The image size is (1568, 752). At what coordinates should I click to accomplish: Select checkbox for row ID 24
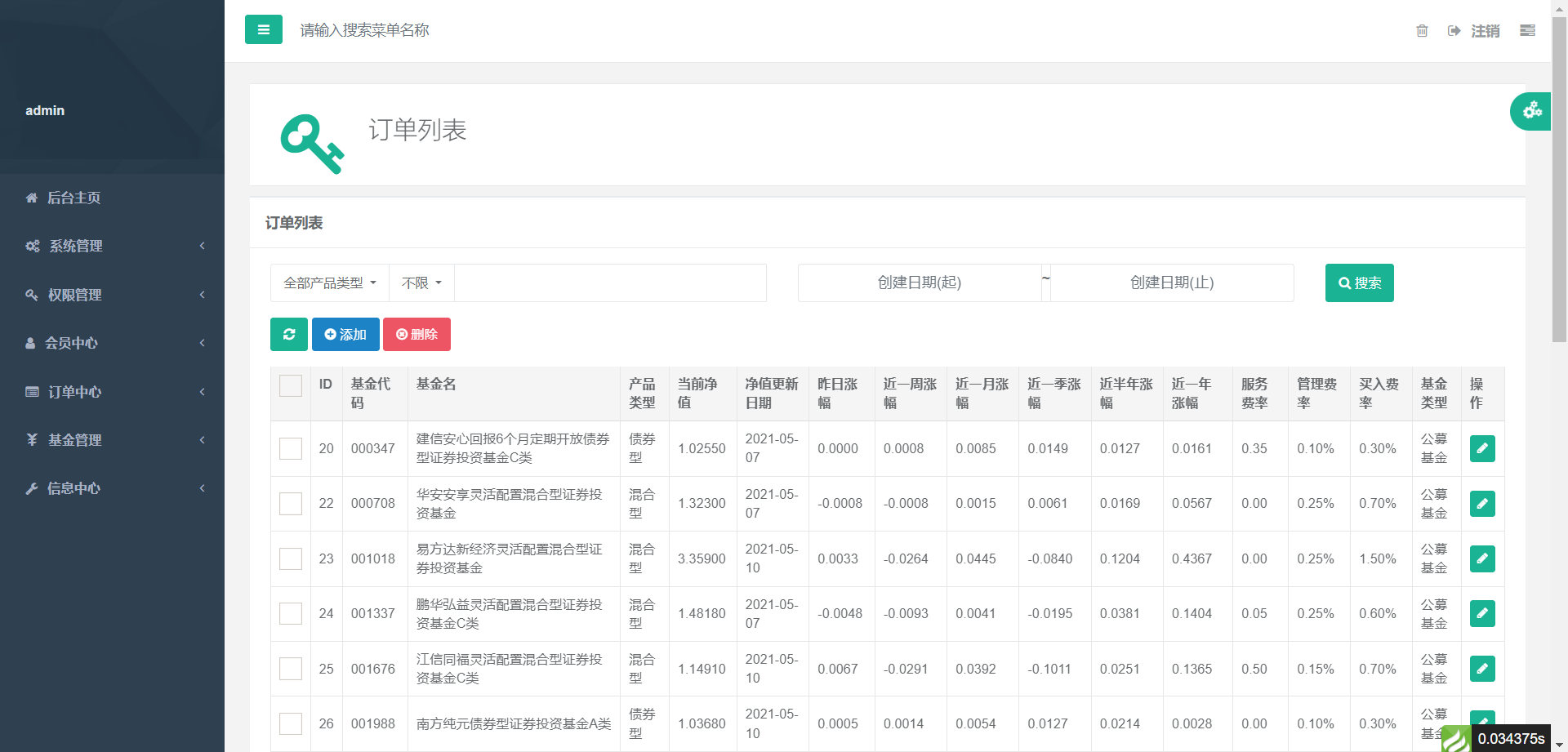[291, 614]
